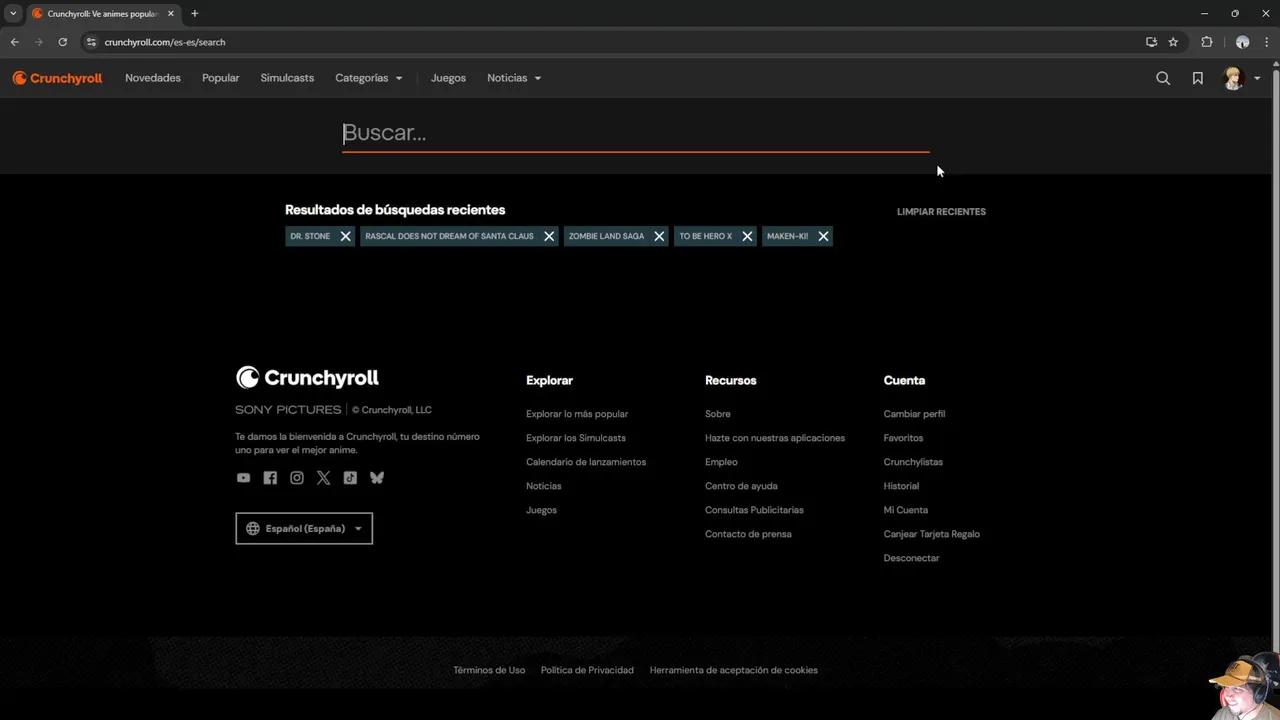Viewport: 1280px width, 720px height.
Task: Open the Crunchylistas link
Action: point(913,462)
